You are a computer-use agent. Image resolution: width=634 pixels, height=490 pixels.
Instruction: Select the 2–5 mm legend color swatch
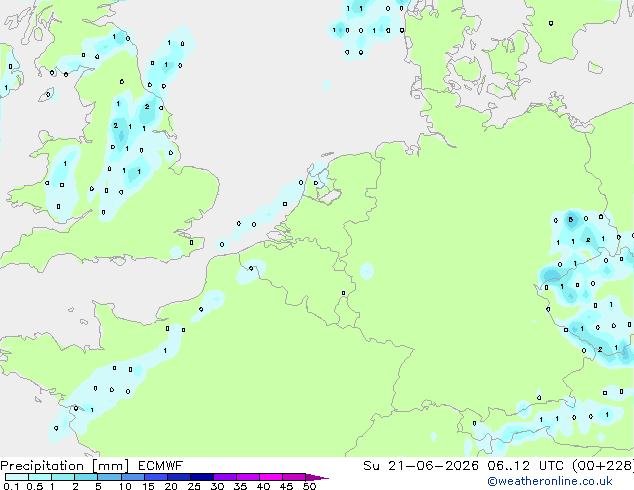(x=86, y=477)
